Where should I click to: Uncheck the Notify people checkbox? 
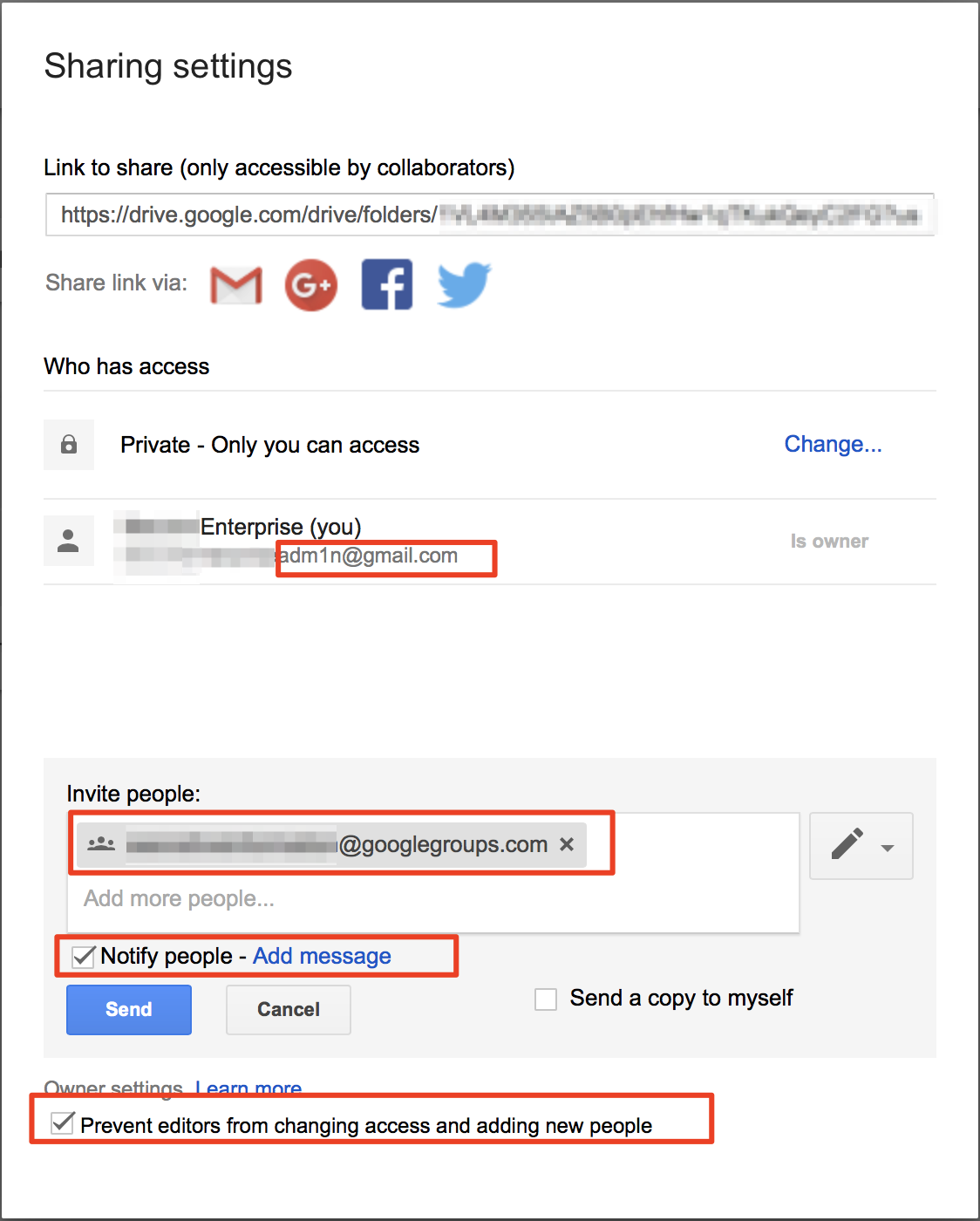tap(84, 957)
